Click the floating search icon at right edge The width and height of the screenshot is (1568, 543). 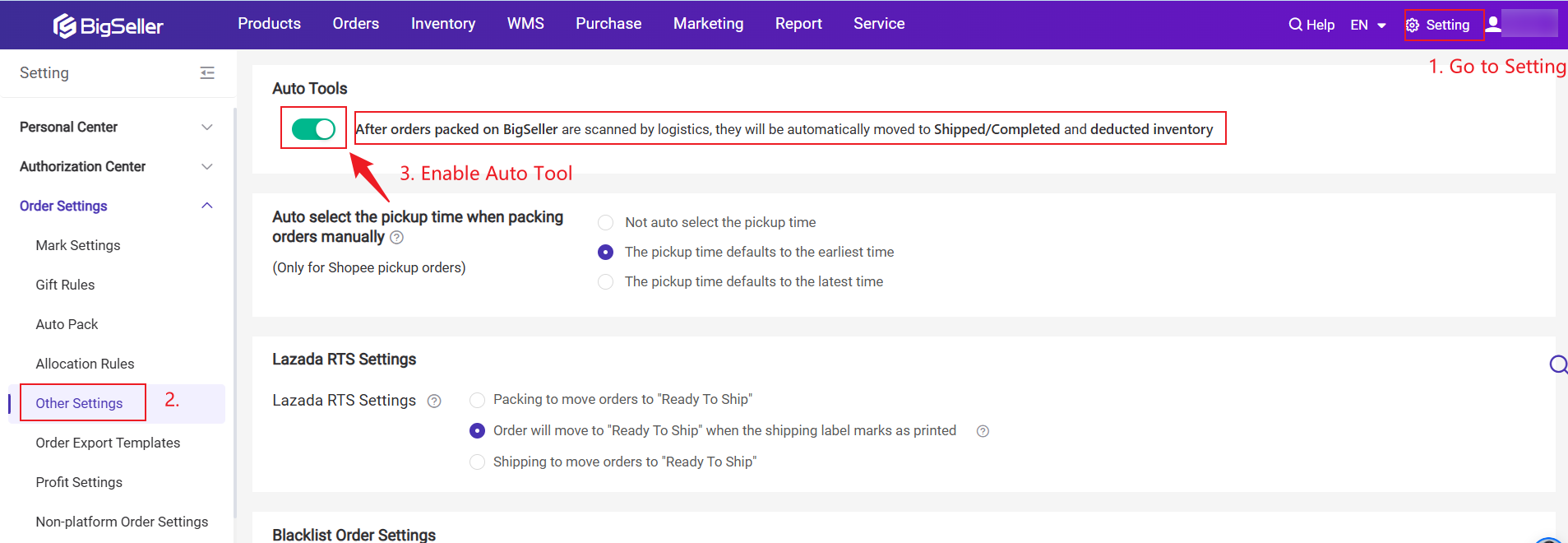point(1558,364)
